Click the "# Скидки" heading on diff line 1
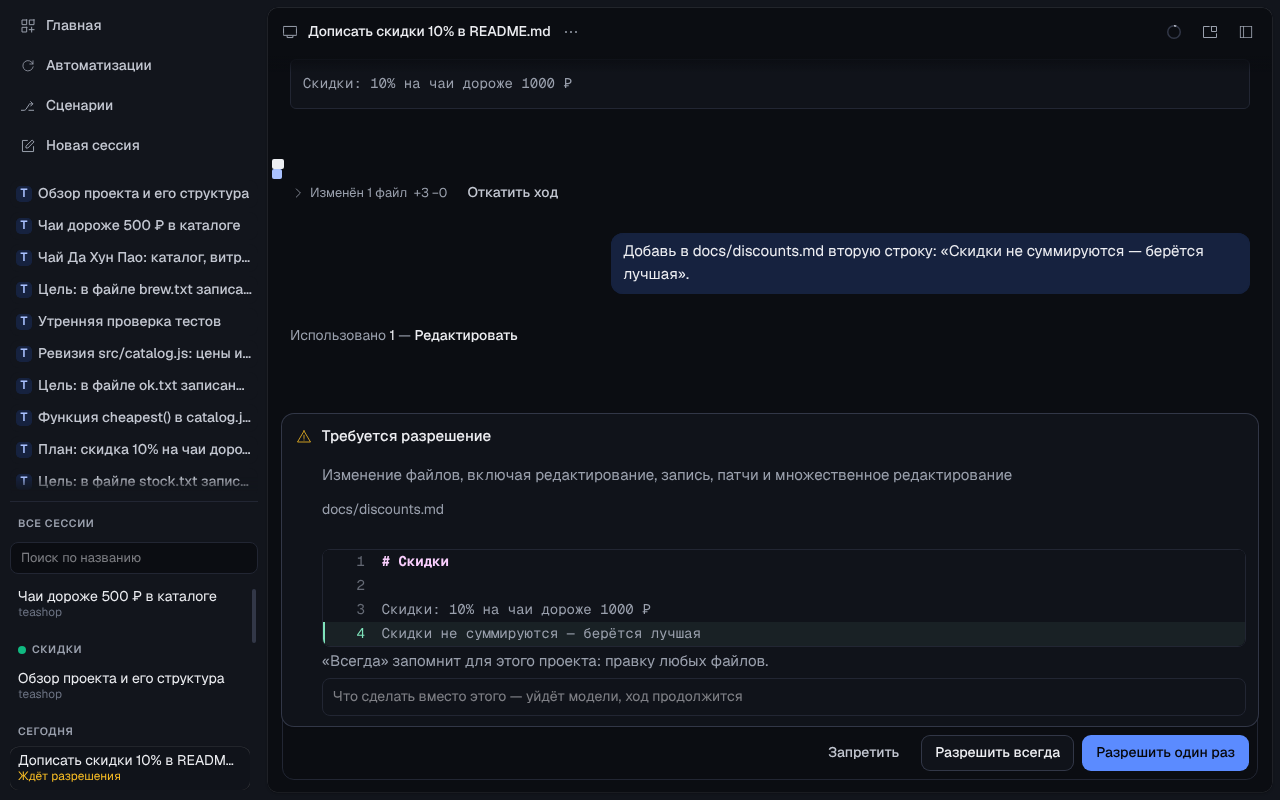Screen dimensions: 1280x800 [415, 562]
